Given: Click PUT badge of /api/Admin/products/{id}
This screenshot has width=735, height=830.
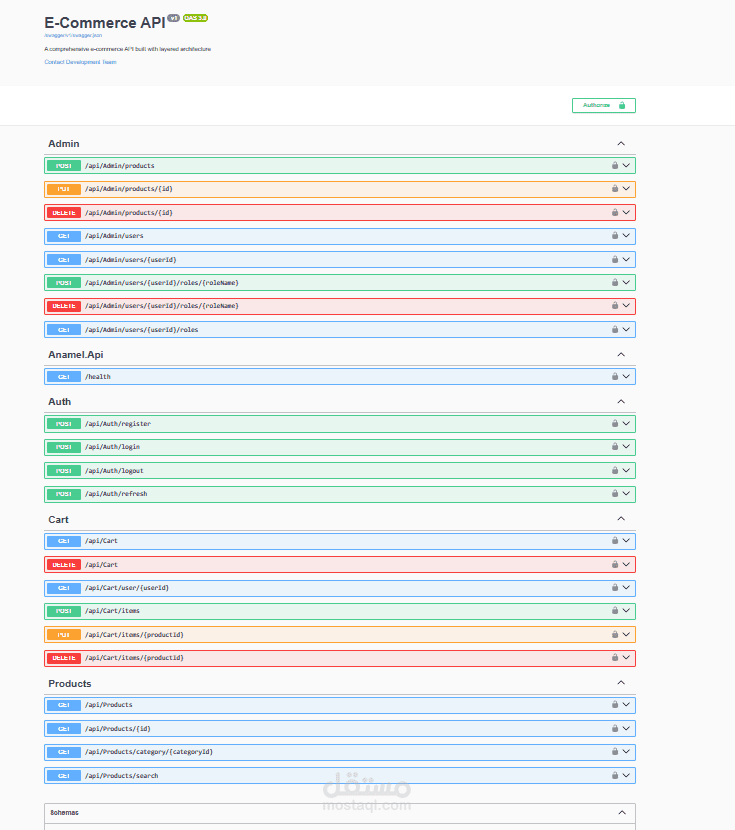Looking at the screenshot, I should [x=63, y=189].
